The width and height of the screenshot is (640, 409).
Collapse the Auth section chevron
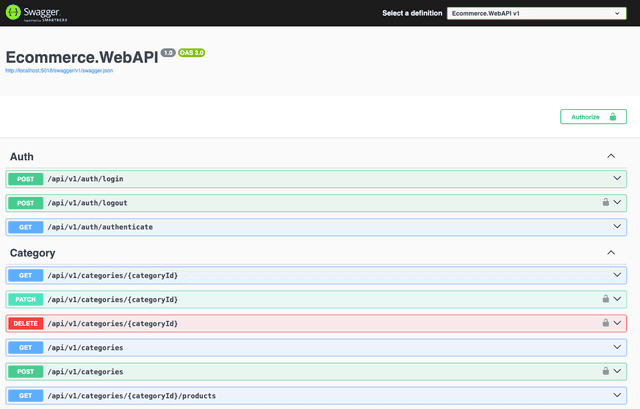pos(611,157)
